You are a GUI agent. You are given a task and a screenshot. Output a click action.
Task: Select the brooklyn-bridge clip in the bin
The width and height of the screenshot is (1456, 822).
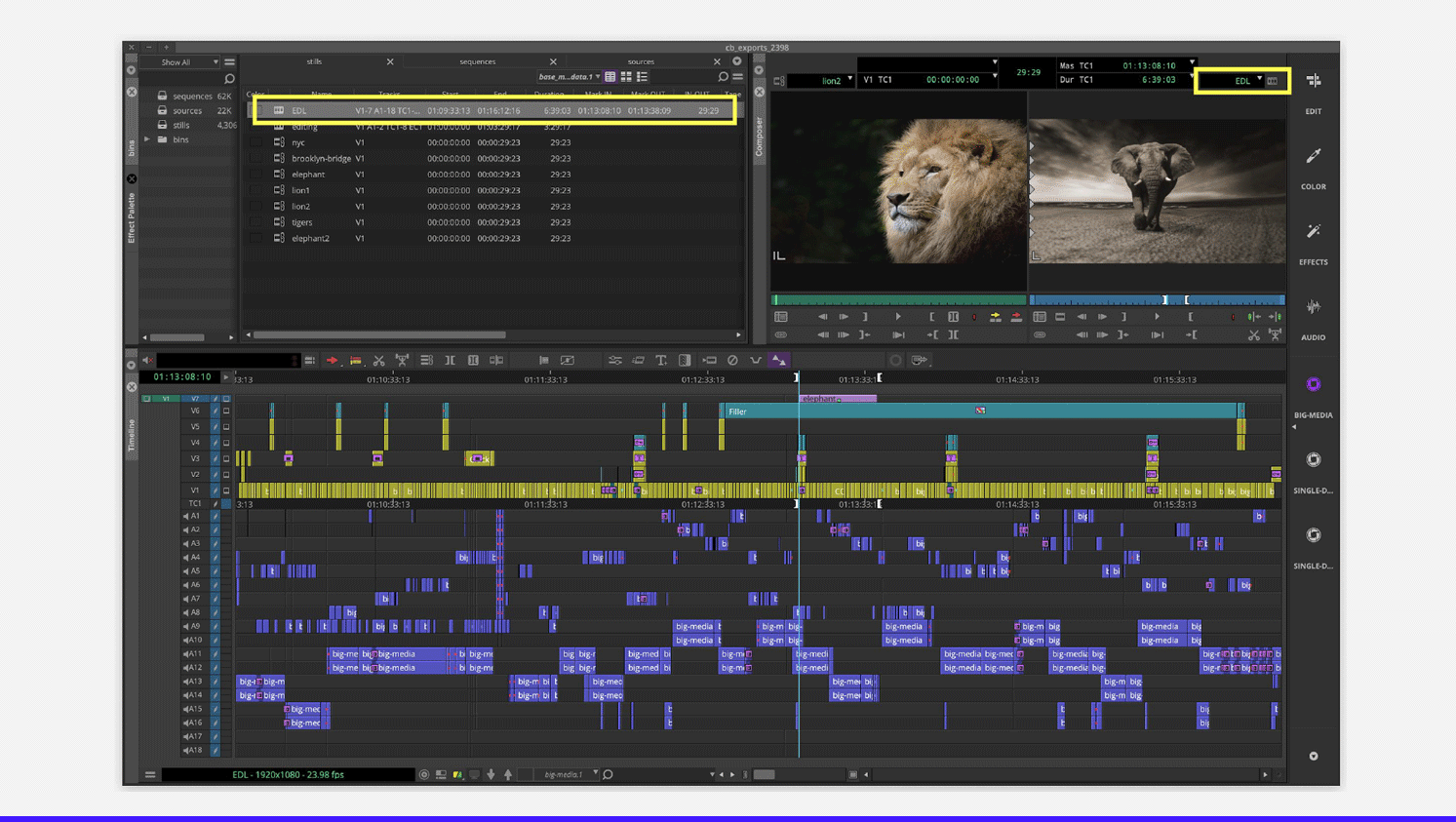(x=321, y=158)
